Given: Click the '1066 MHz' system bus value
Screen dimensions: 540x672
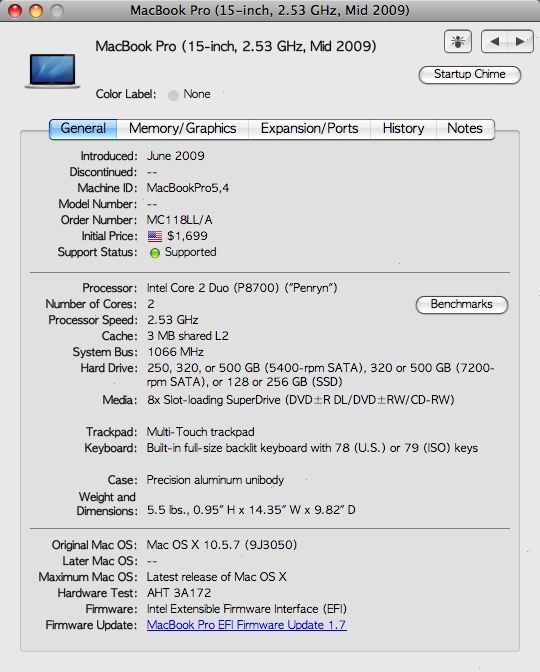Looking at the screenshot, I should (175, 352).
